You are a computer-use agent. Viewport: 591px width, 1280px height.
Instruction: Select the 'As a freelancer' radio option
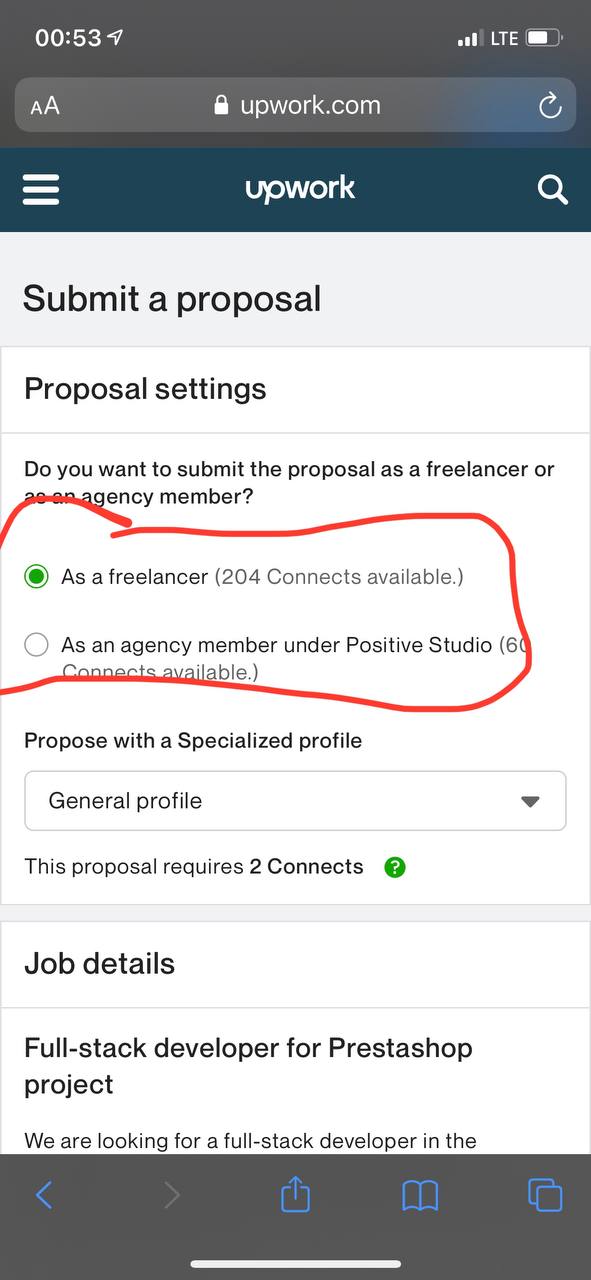37,577
